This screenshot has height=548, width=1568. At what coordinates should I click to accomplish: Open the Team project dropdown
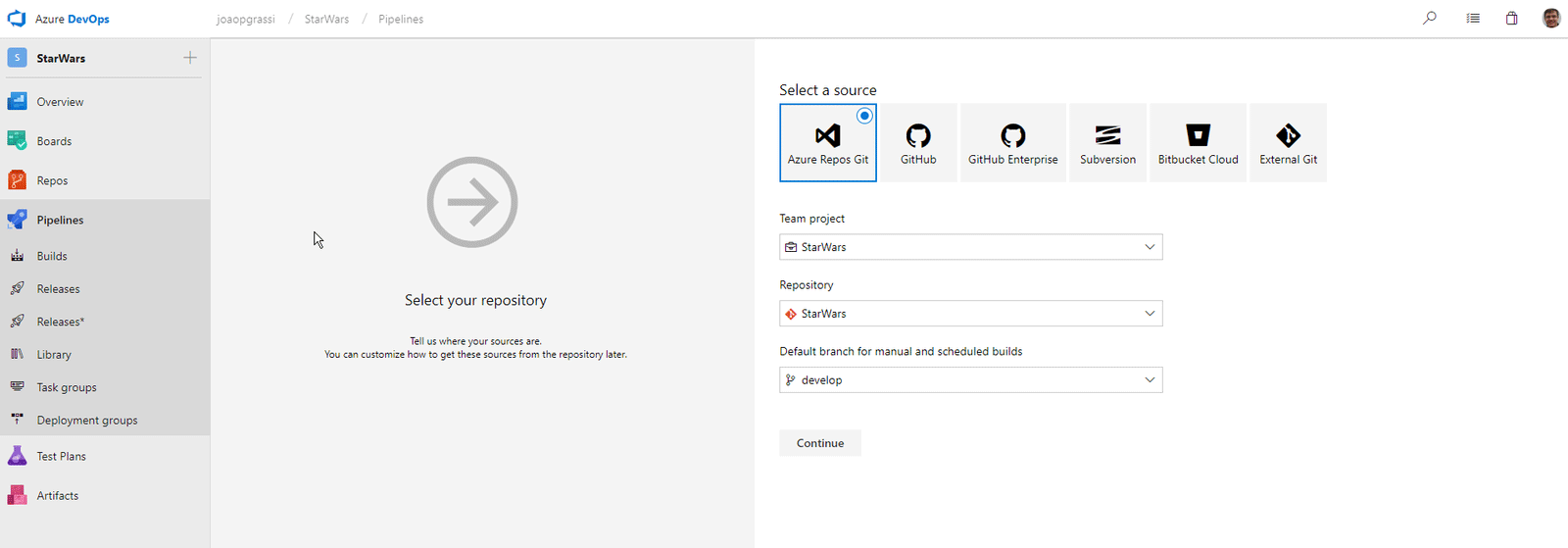pos(971,247)
